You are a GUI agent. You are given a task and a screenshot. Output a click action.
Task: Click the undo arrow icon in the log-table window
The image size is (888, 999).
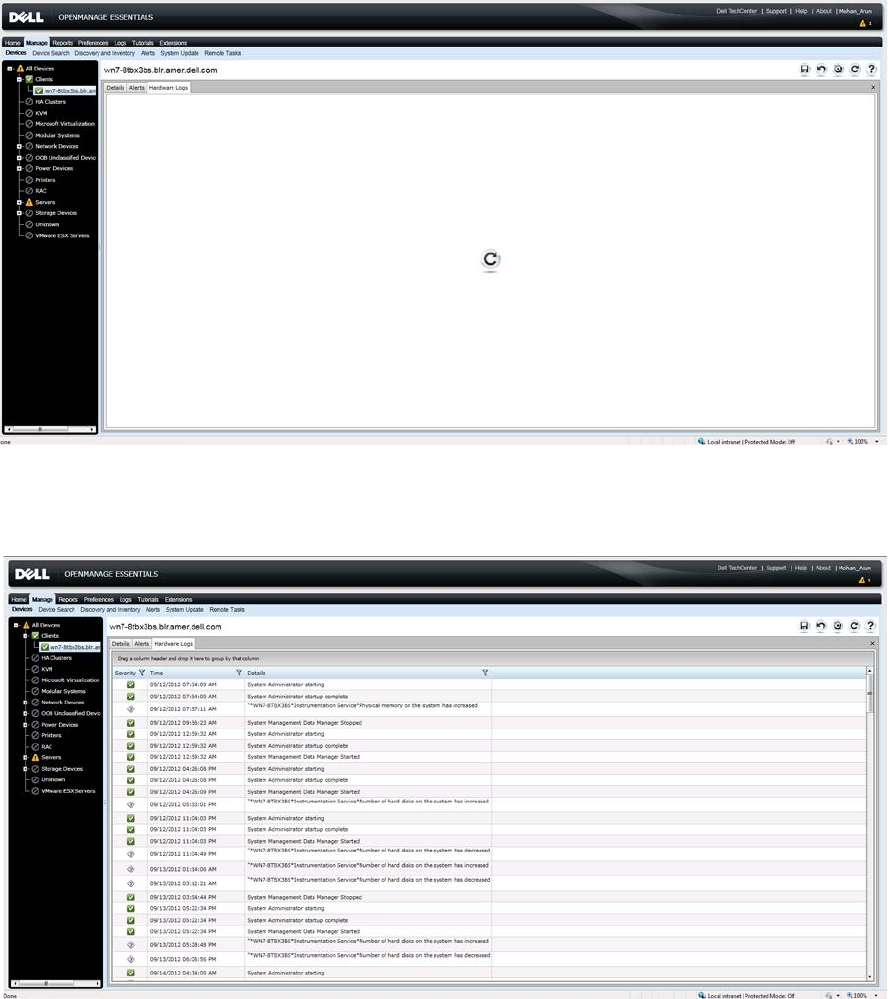(820, 626)
